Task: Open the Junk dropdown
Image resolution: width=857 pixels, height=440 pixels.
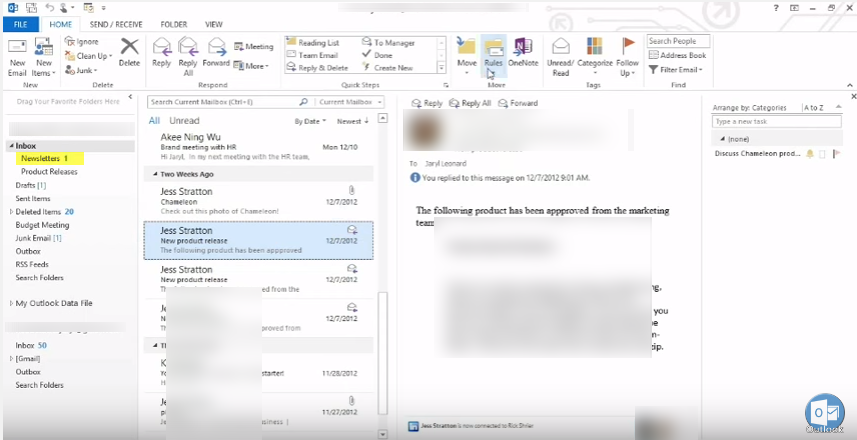Action: click(81, 70)
